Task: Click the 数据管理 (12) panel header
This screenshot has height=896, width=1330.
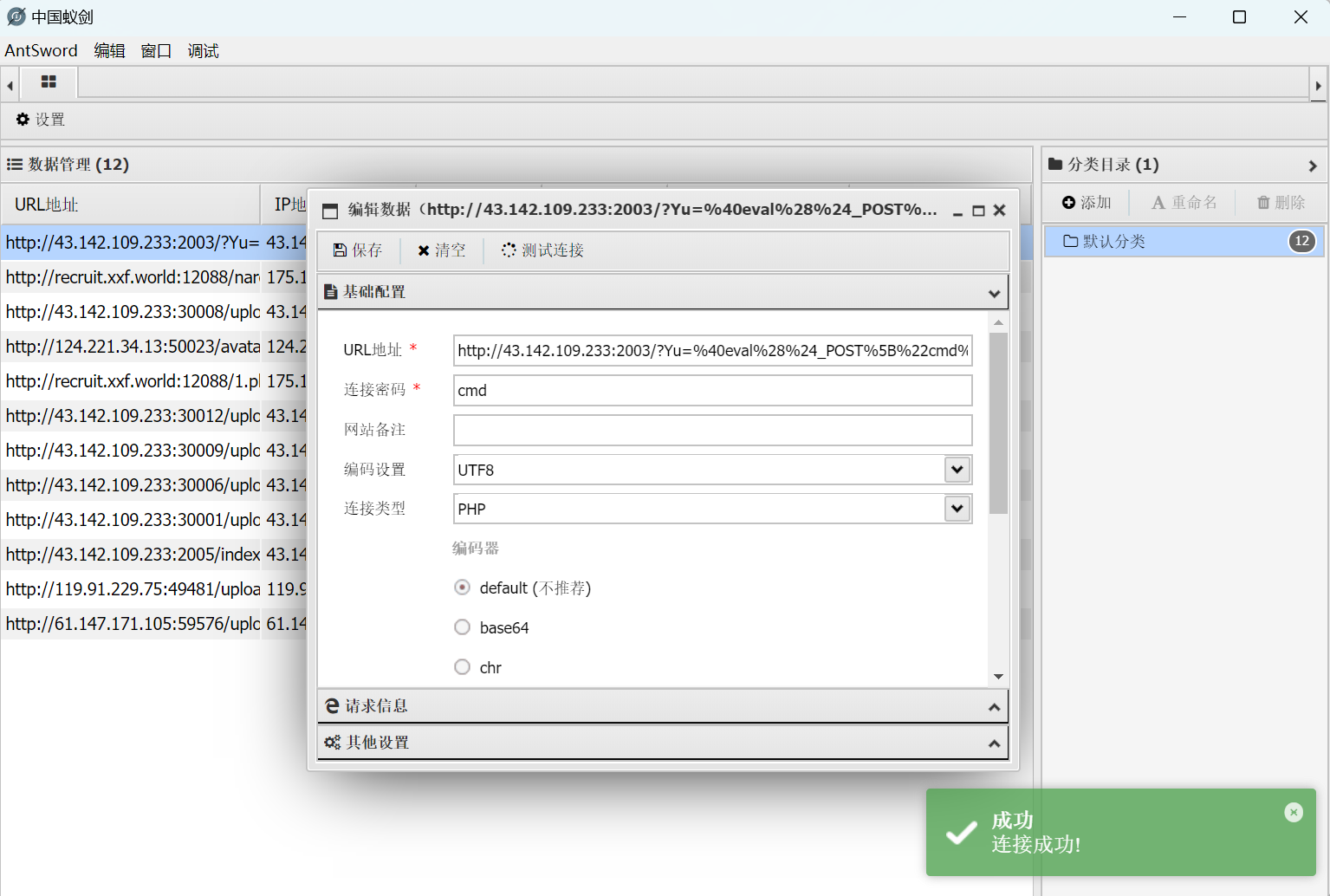Action: 516,165
